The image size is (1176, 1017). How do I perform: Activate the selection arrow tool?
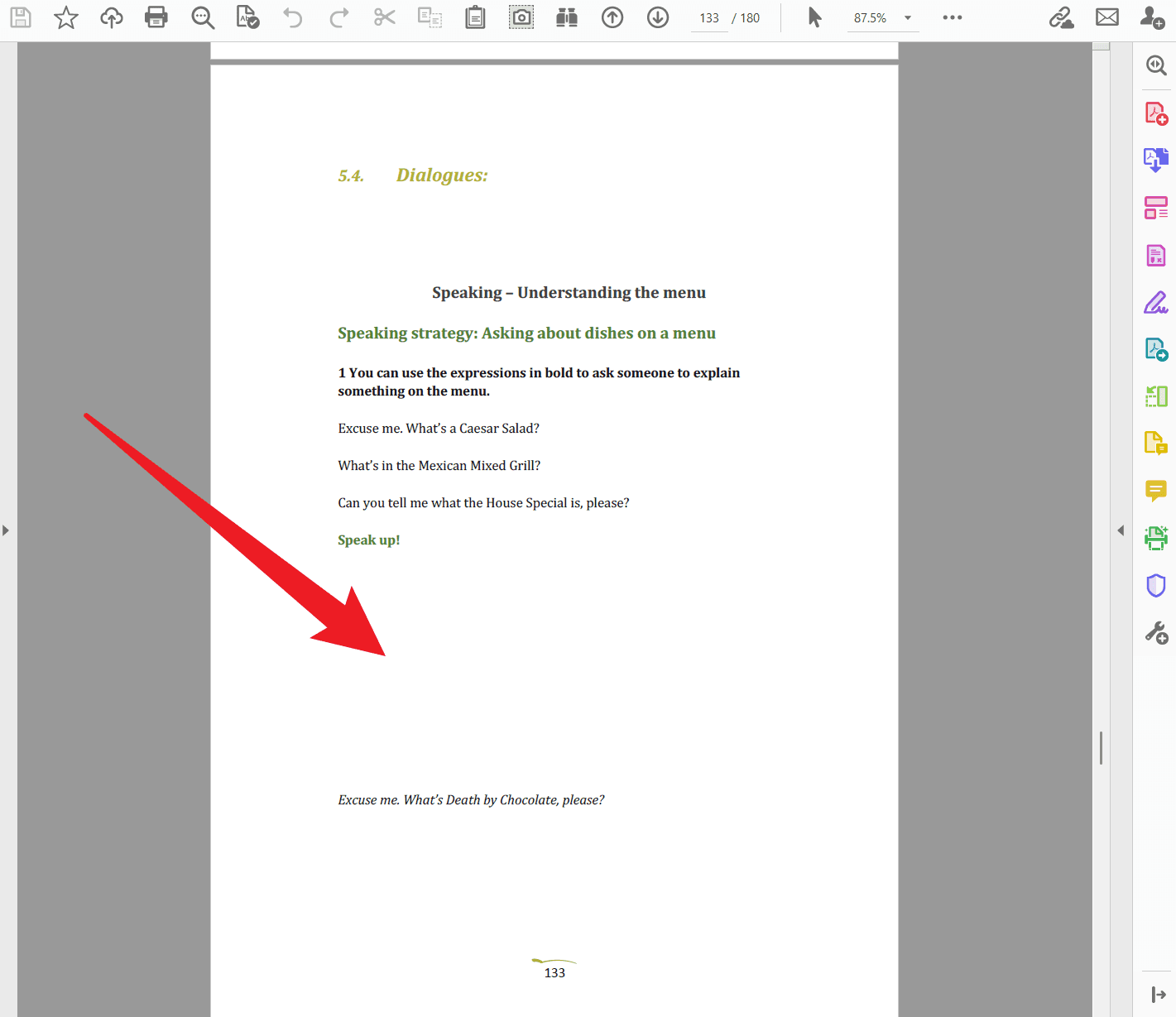(x=815, y=17)
